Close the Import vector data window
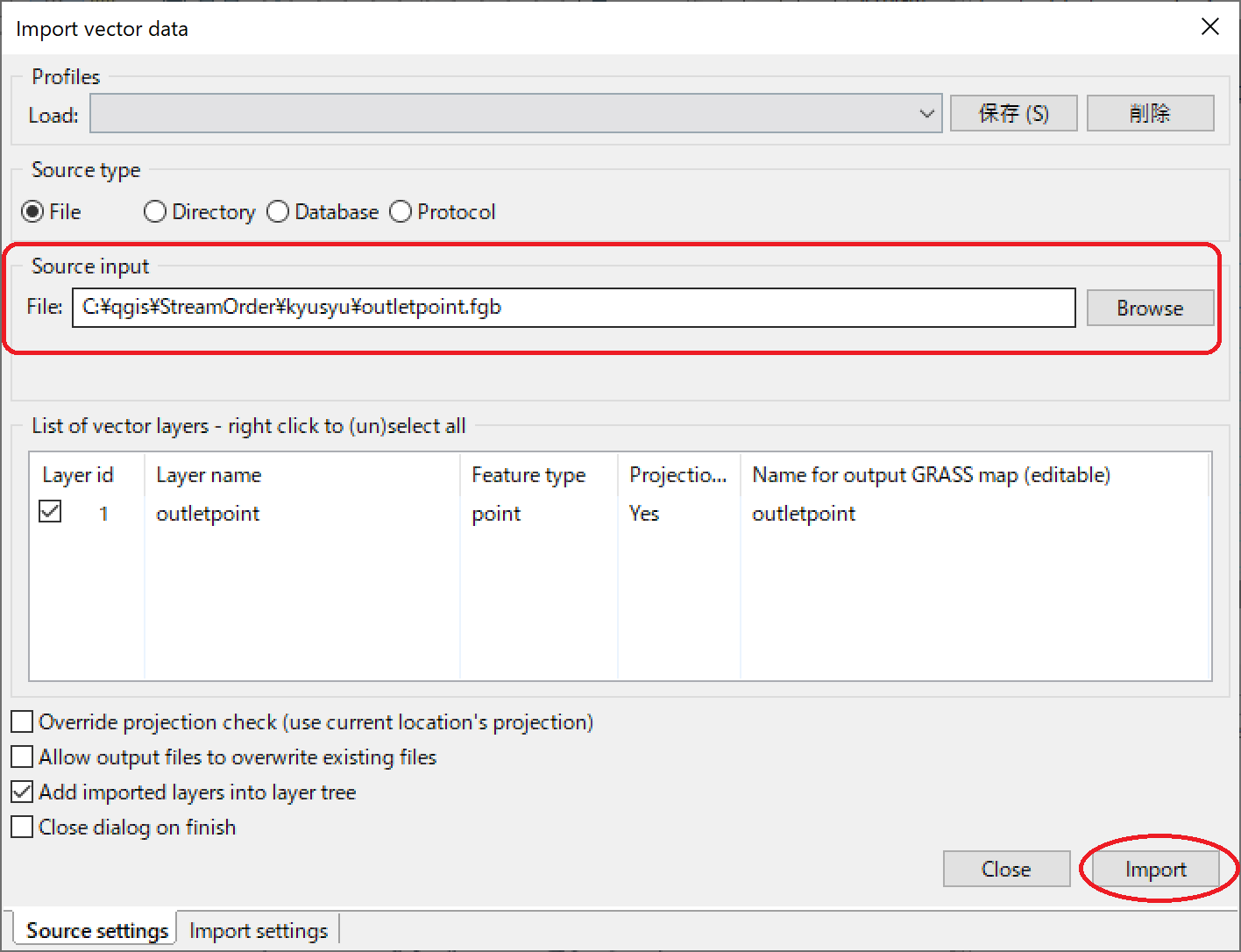Image resolution: width=1241 pixels, height=952 pixels. pyautogui.click(x=1210, y=27)
